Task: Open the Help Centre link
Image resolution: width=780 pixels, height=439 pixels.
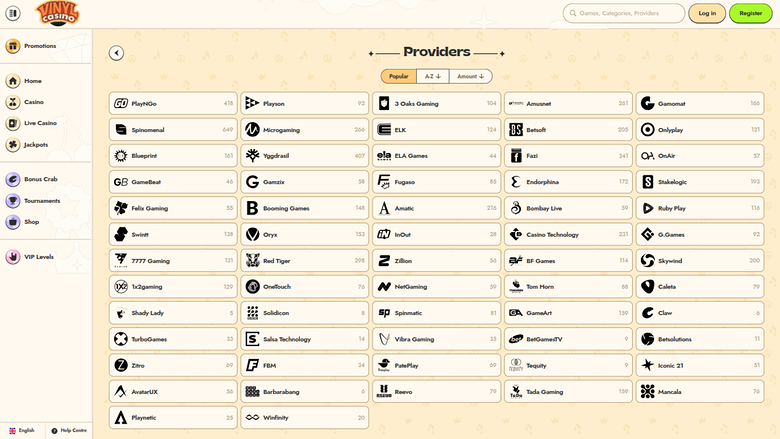Action: [68, 430]
